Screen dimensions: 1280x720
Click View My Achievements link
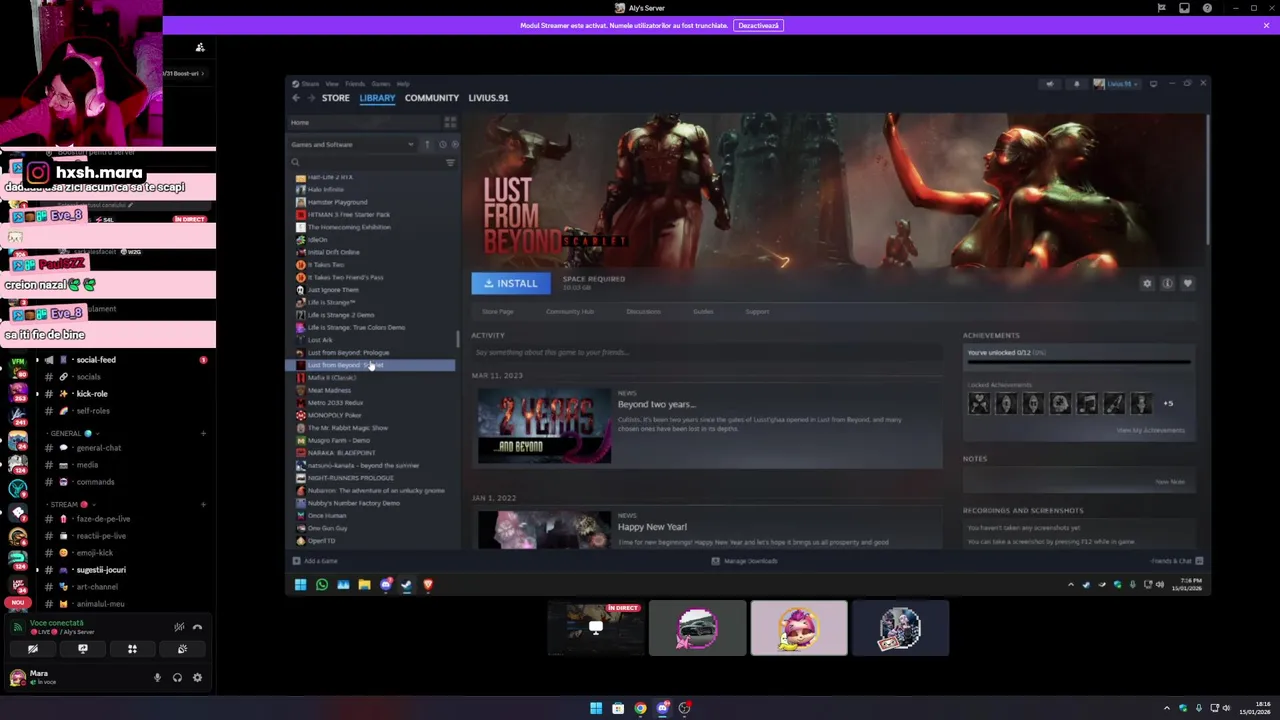click(1150, 430)
